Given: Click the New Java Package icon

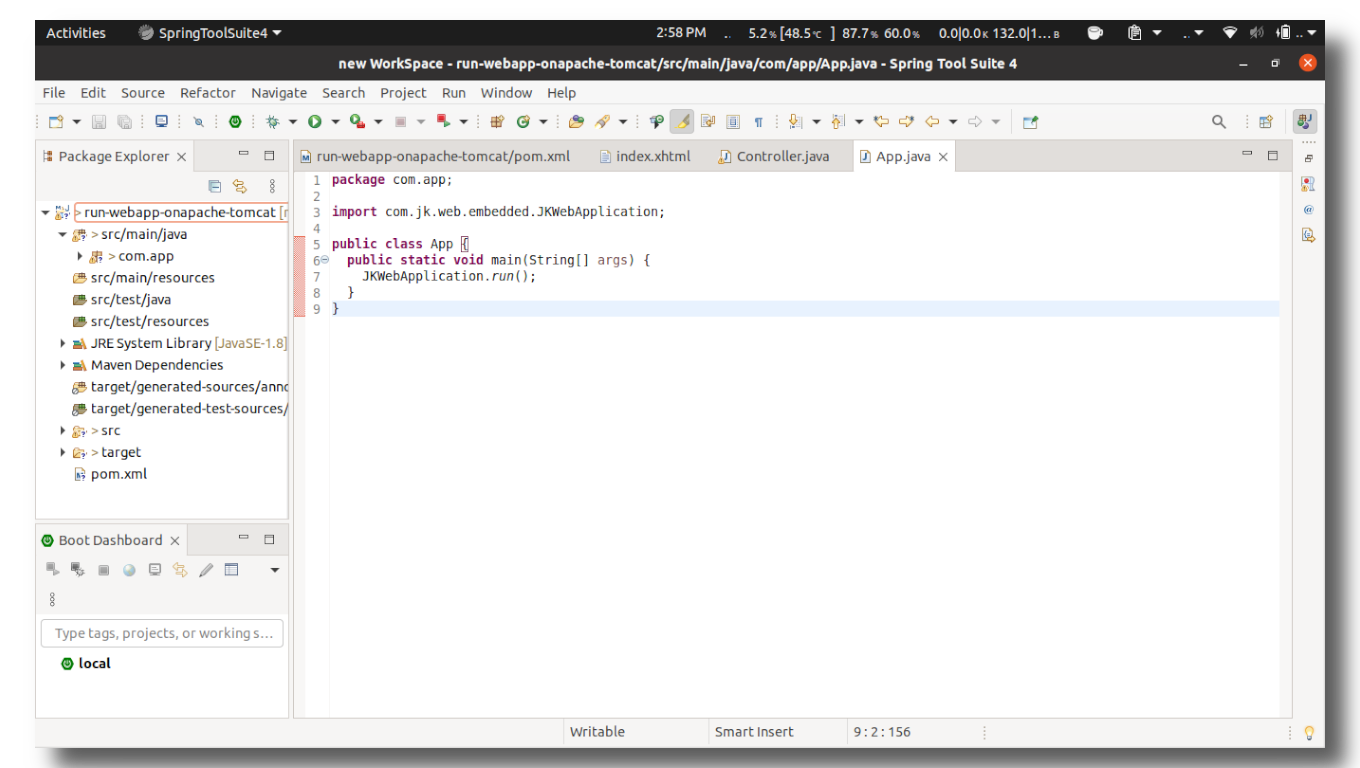Looking at the screenshot, I should 497,122.
